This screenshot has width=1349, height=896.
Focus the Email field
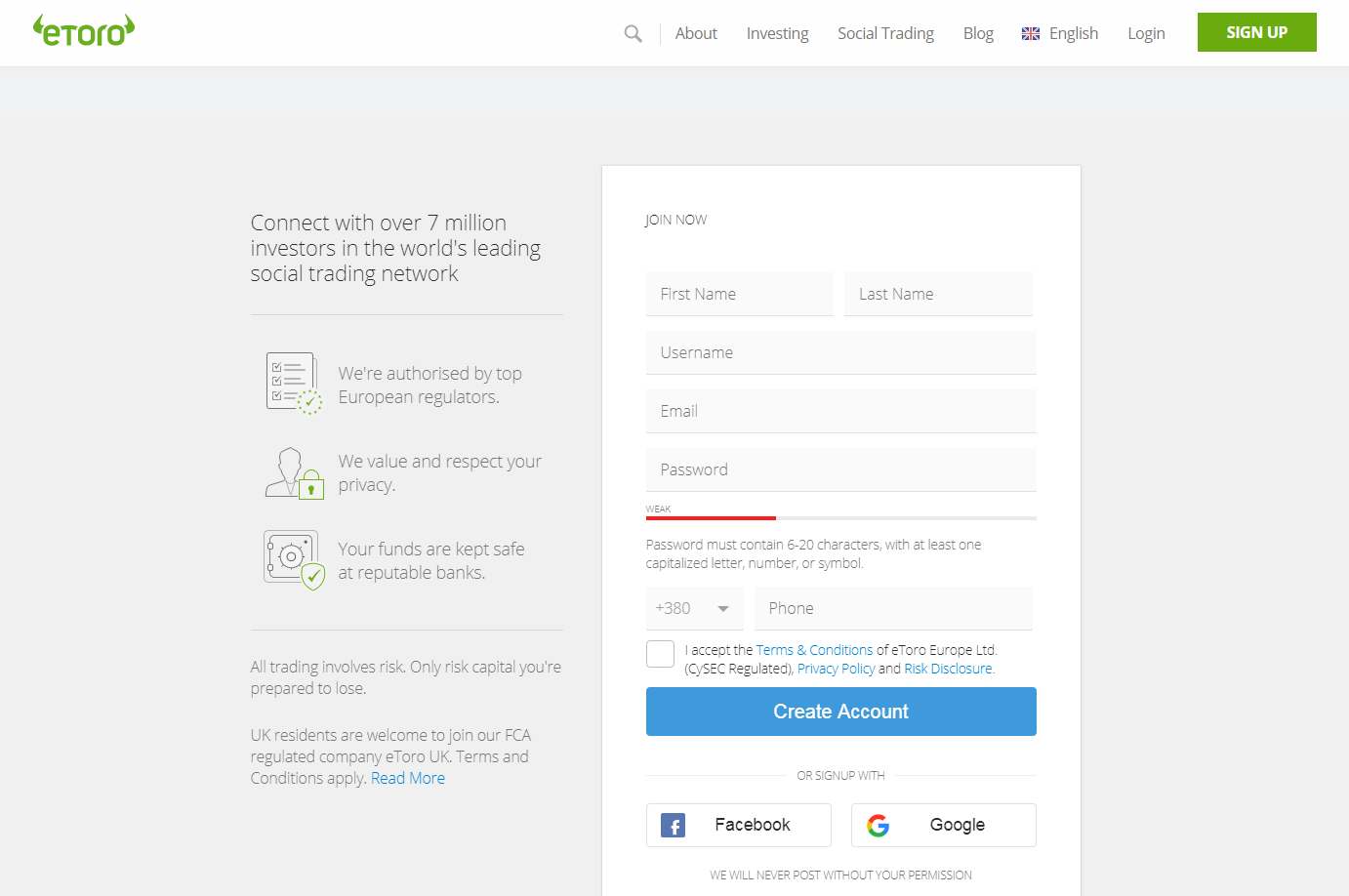tap(841, 411)
